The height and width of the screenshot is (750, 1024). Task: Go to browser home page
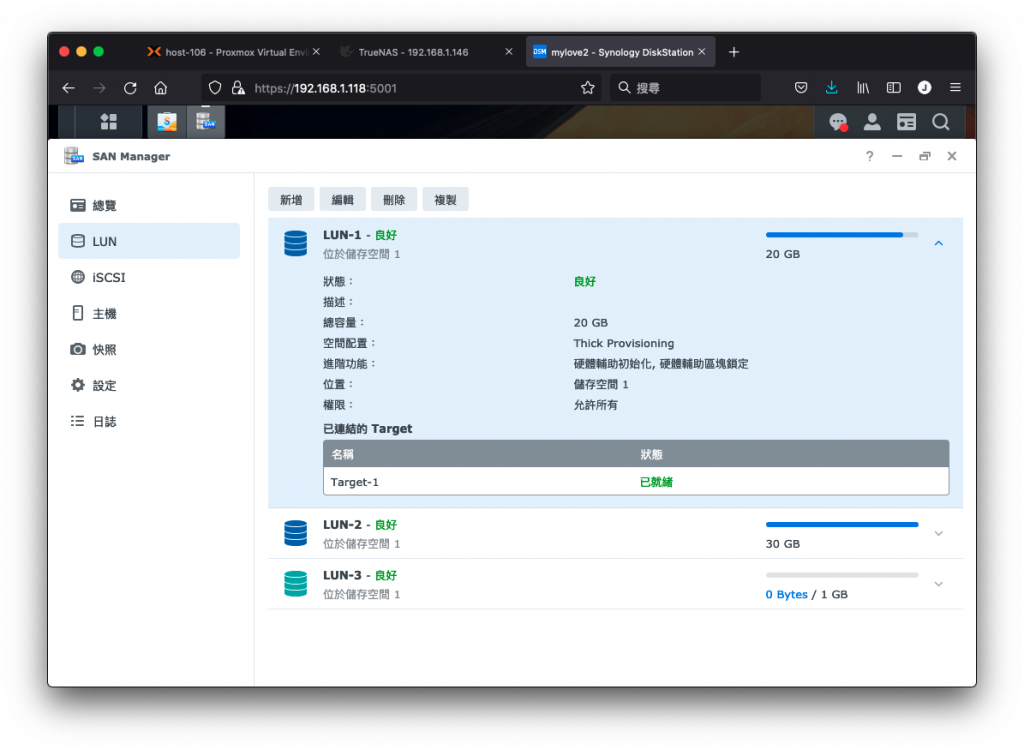(x=161, y=88)
